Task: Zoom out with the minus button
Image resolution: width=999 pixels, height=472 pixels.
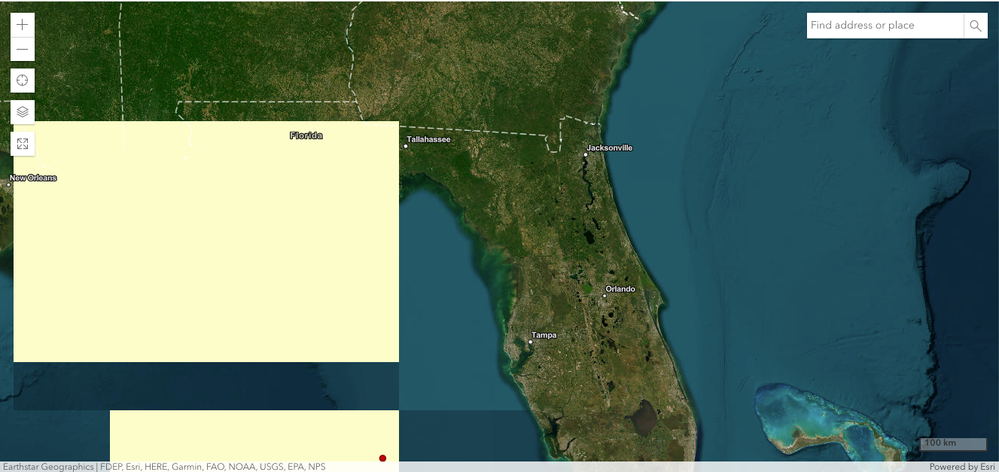Action: 22,49
